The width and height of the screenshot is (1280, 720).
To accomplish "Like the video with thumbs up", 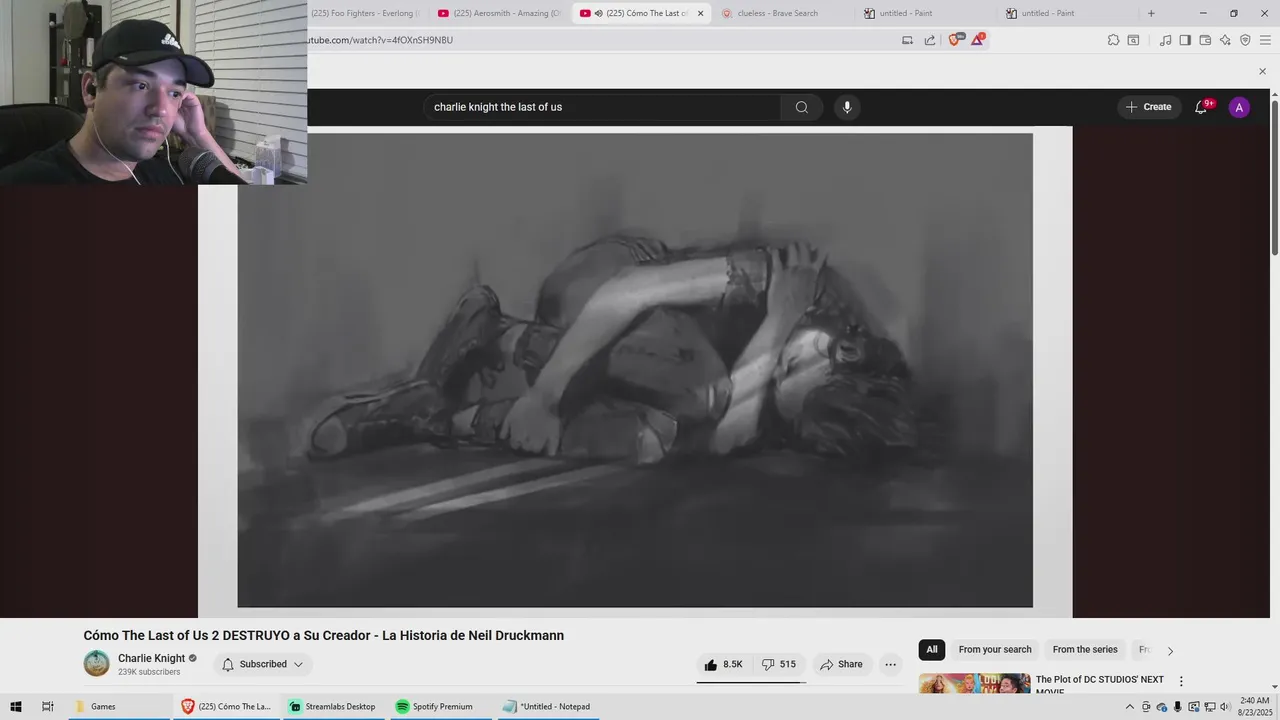I will [x=723, y=664].
